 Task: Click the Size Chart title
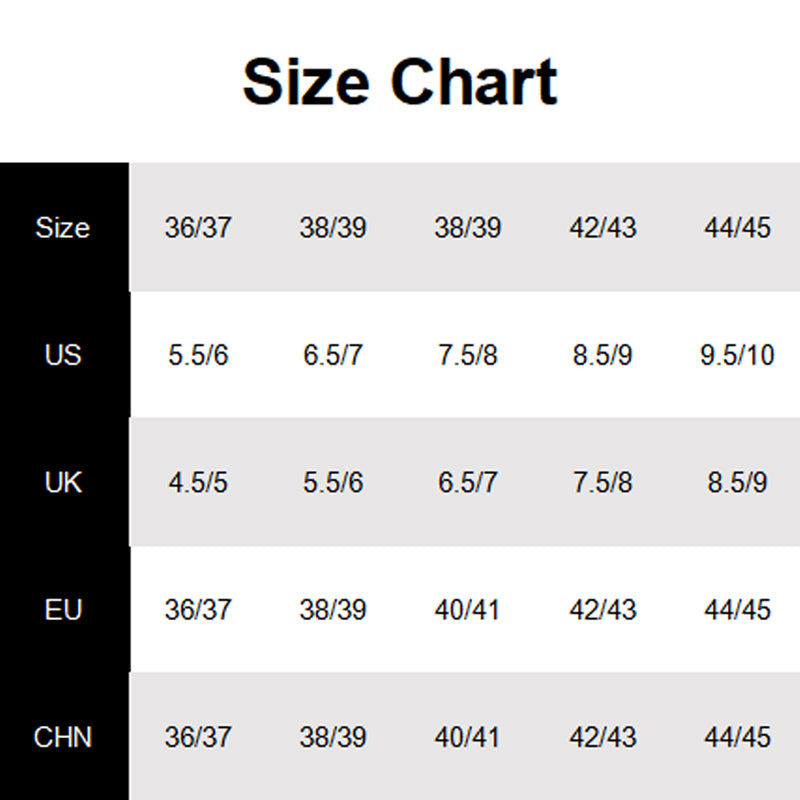[400, 82]
